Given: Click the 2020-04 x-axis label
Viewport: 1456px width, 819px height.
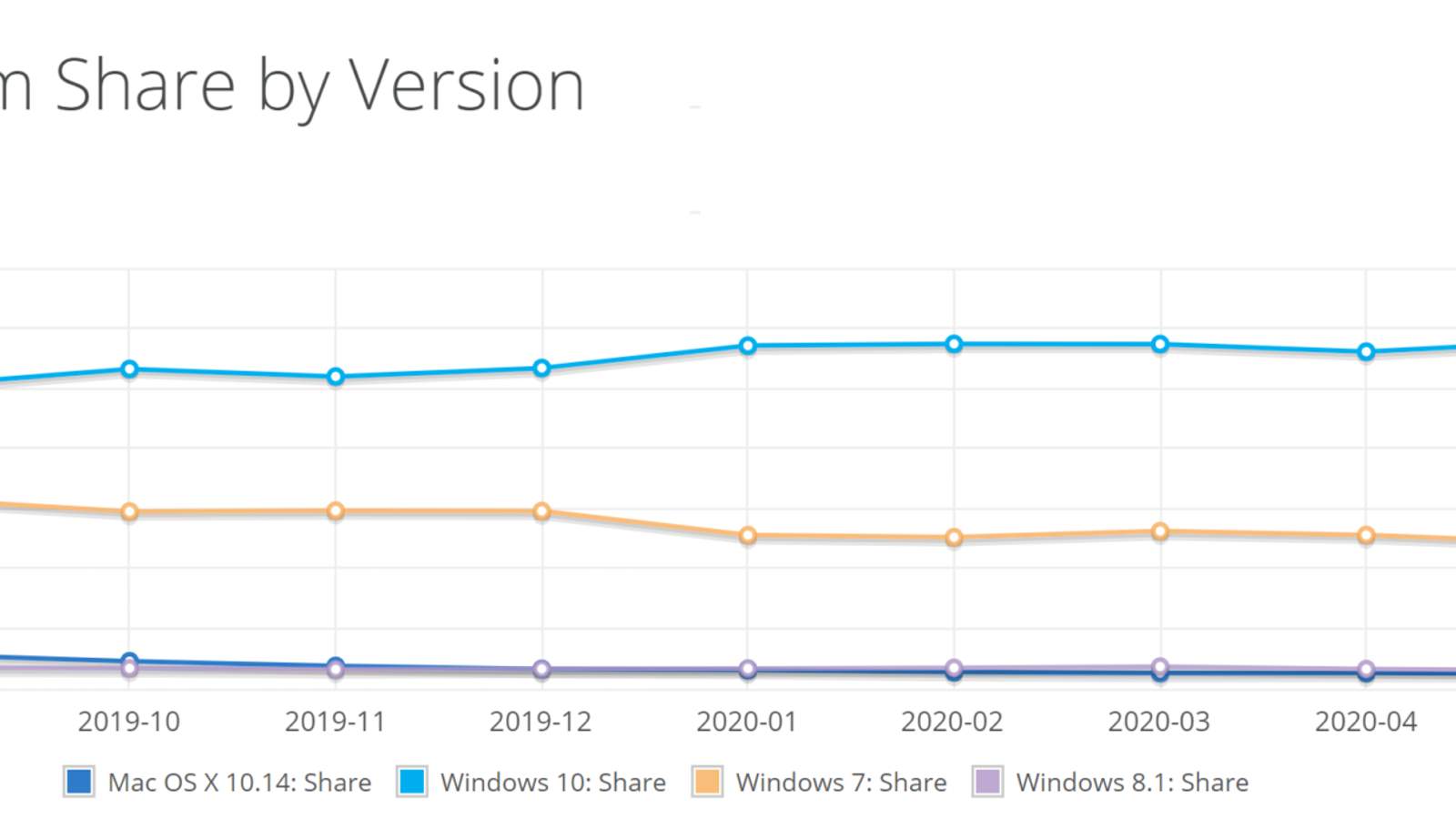Looking at the screenshot, I should [1366, 722].
